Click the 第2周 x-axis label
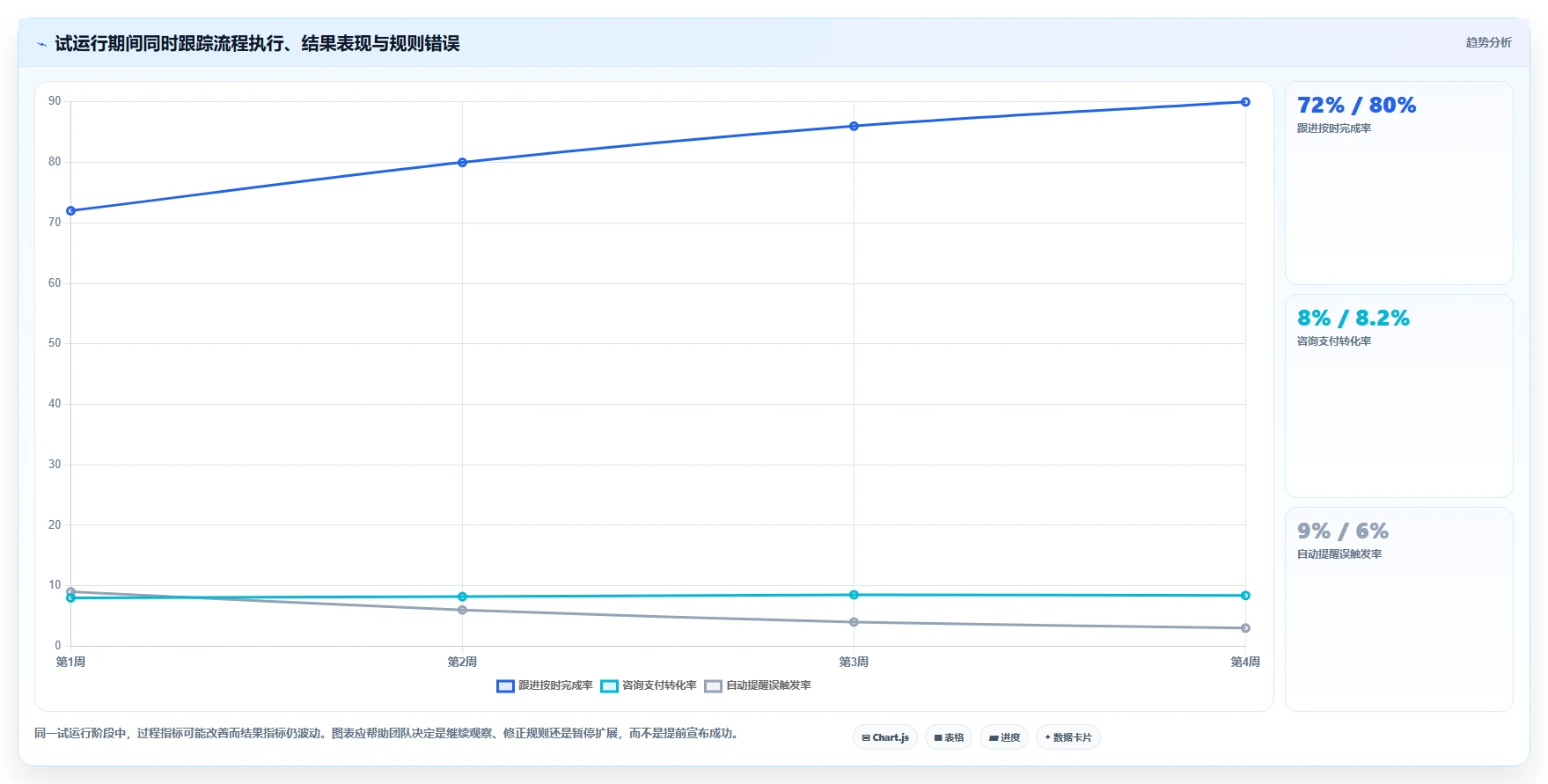This screenshot has height=784, width=1548. click(462, 662)
